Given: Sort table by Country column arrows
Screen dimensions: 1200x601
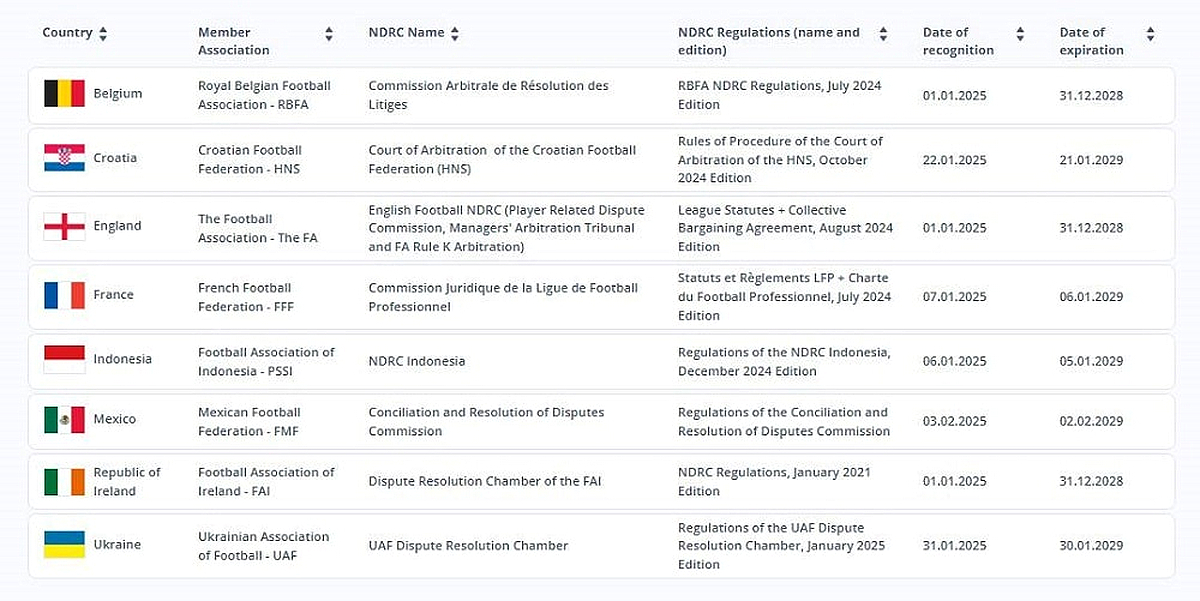Looking at the screenshot, I should [x=103, y=34].
